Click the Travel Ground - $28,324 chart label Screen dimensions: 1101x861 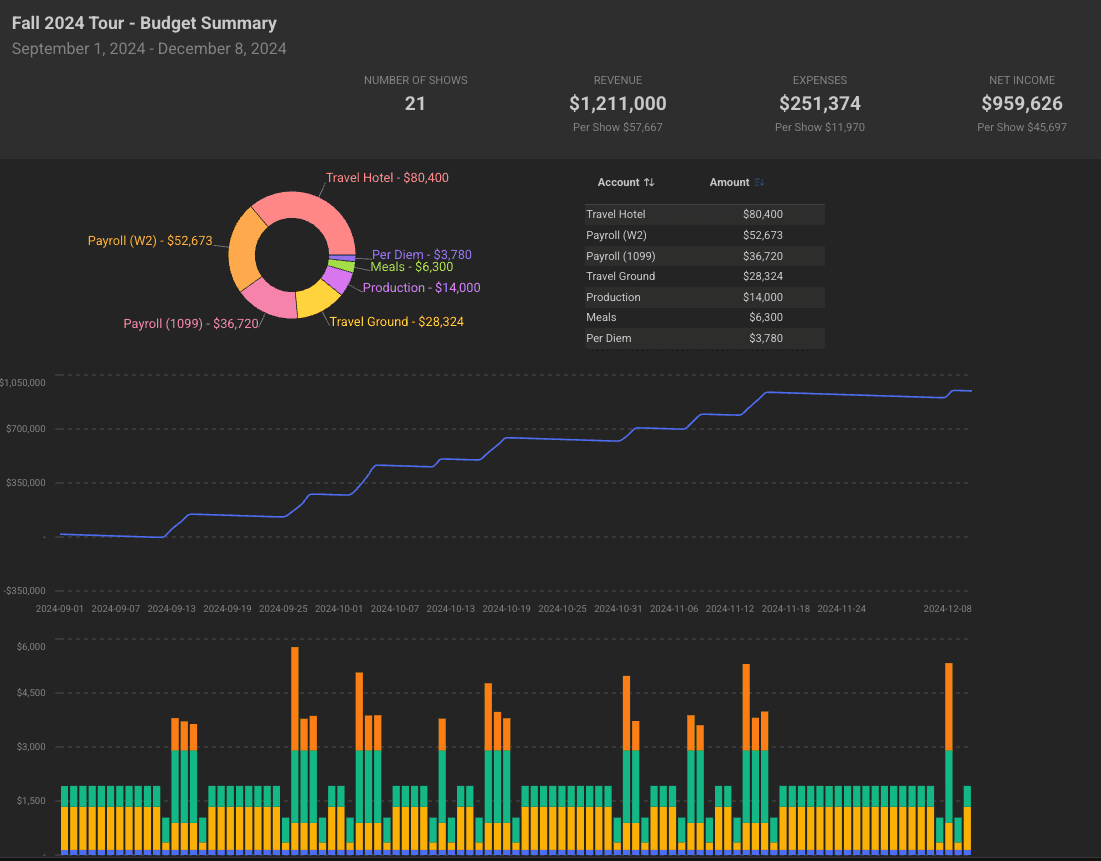tap(397, 322)
